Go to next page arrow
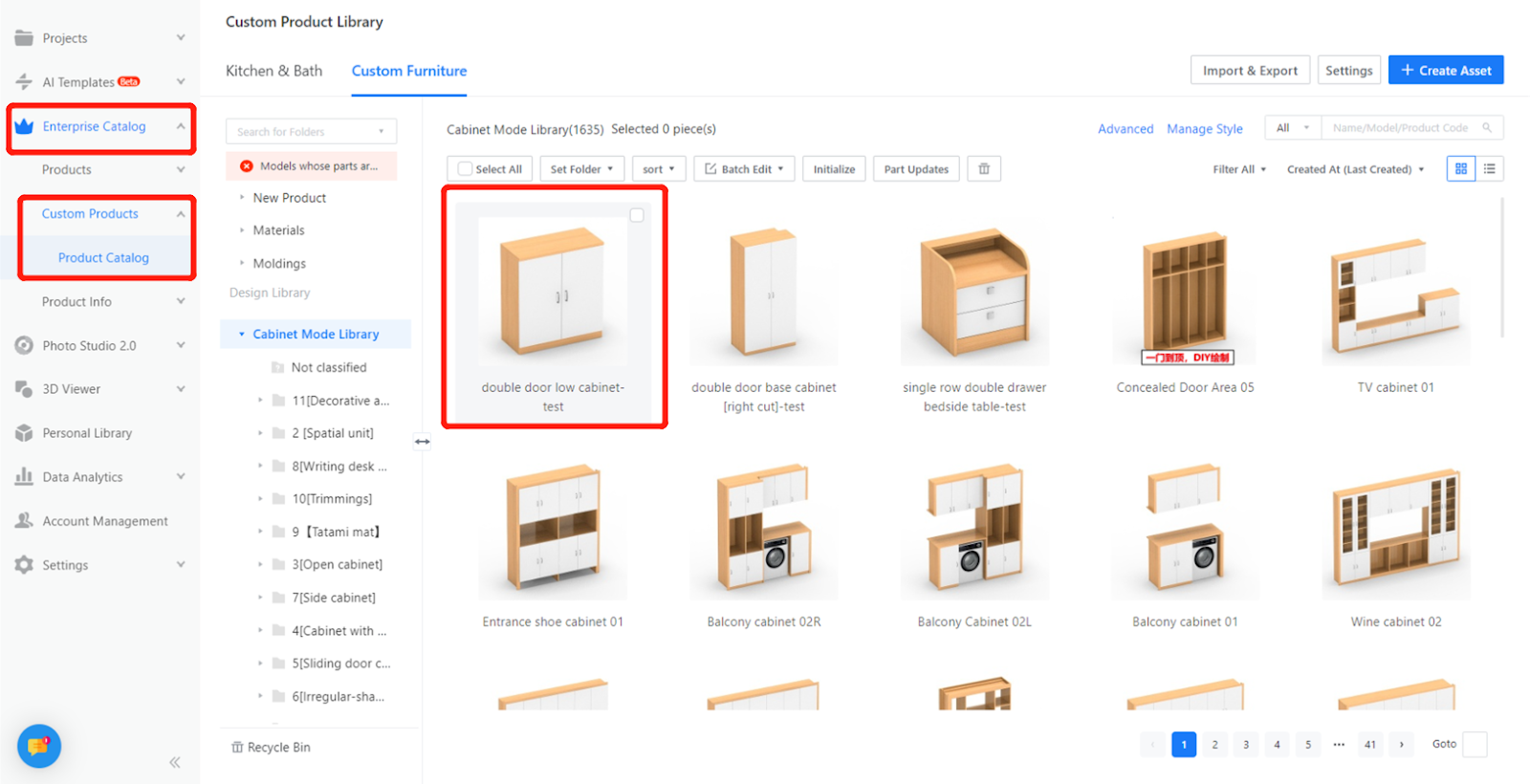Viewport: 1530px width, 784px height. 1402,745
